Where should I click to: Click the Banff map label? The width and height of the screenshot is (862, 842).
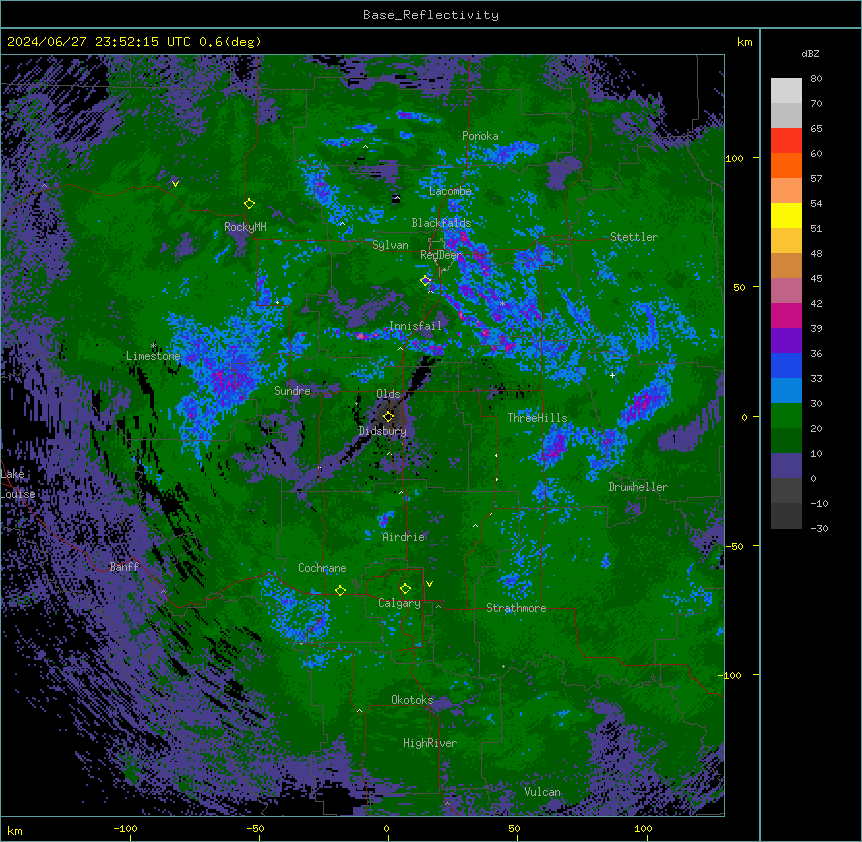click(124, 567)
